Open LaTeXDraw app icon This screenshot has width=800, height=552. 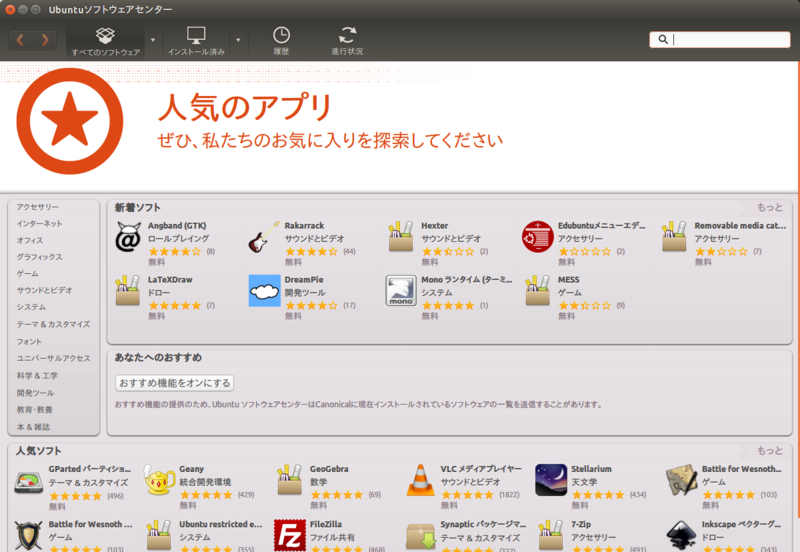coord(128,291)
